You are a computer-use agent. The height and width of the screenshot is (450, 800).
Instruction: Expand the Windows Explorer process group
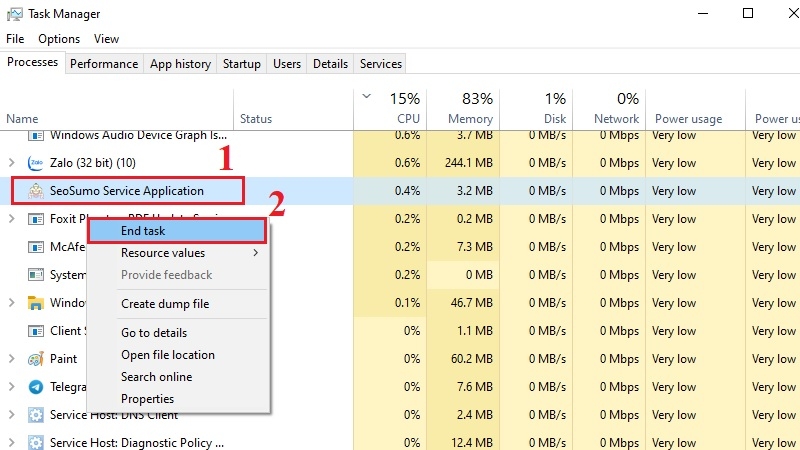(11, 303)
